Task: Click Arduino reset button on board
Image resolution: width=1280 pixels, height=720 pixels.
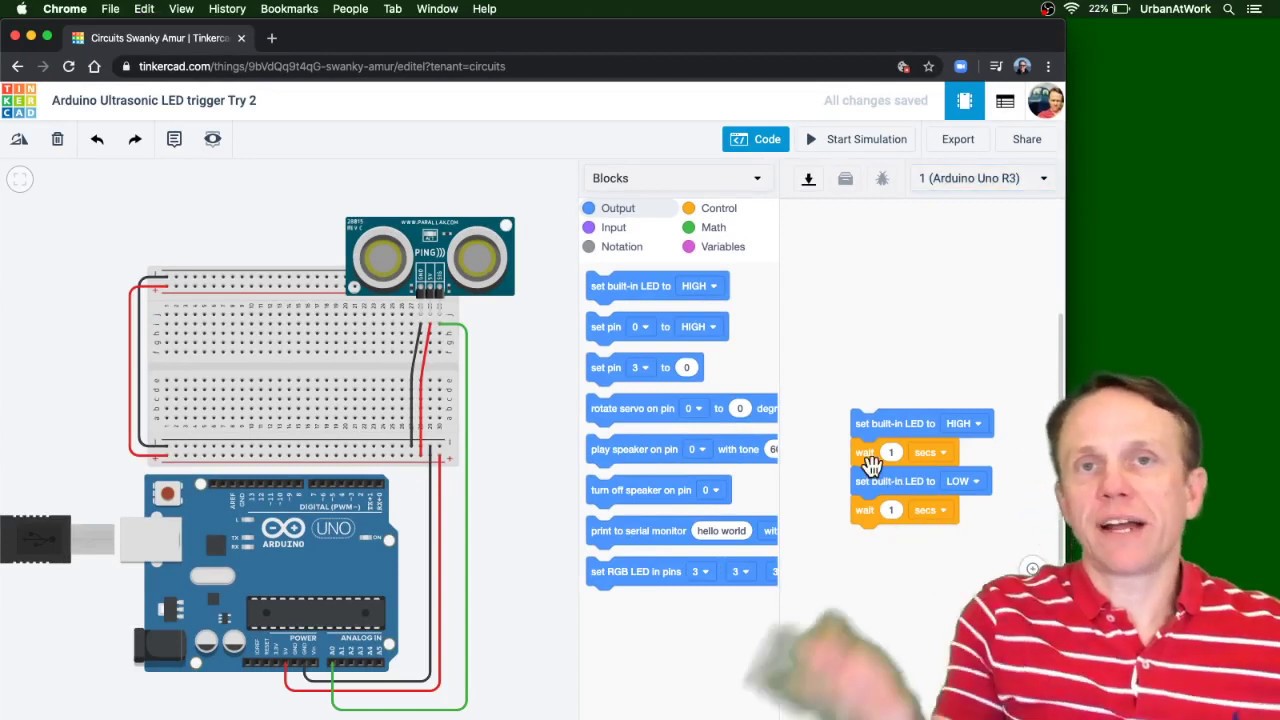Action: [167, 493]
